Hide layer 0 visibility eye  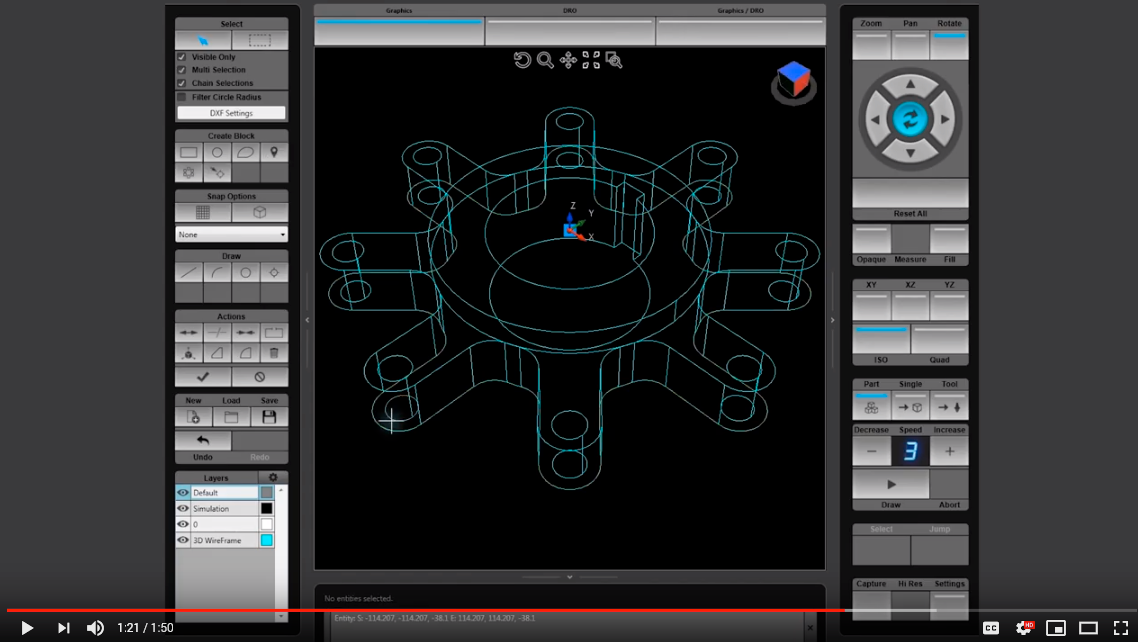click(x=183, y=524)
